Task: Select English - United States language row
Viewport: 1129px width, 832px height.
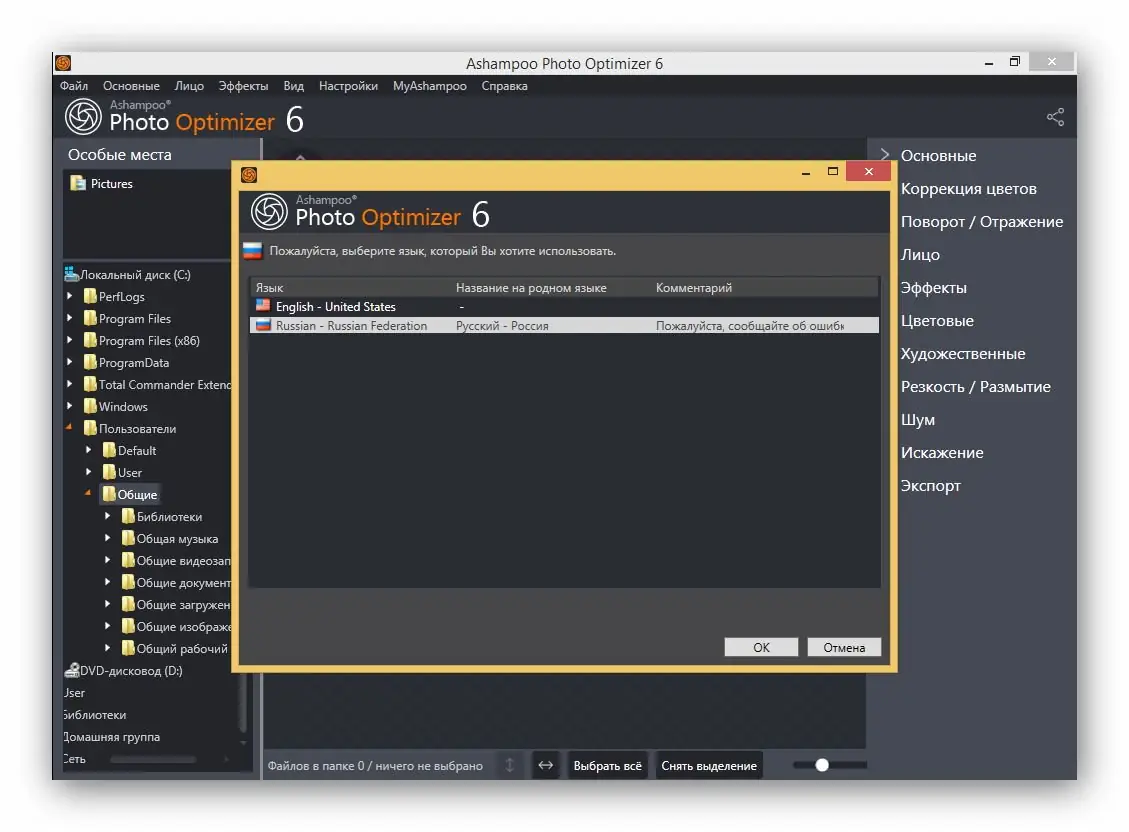Action: (564, 307)
